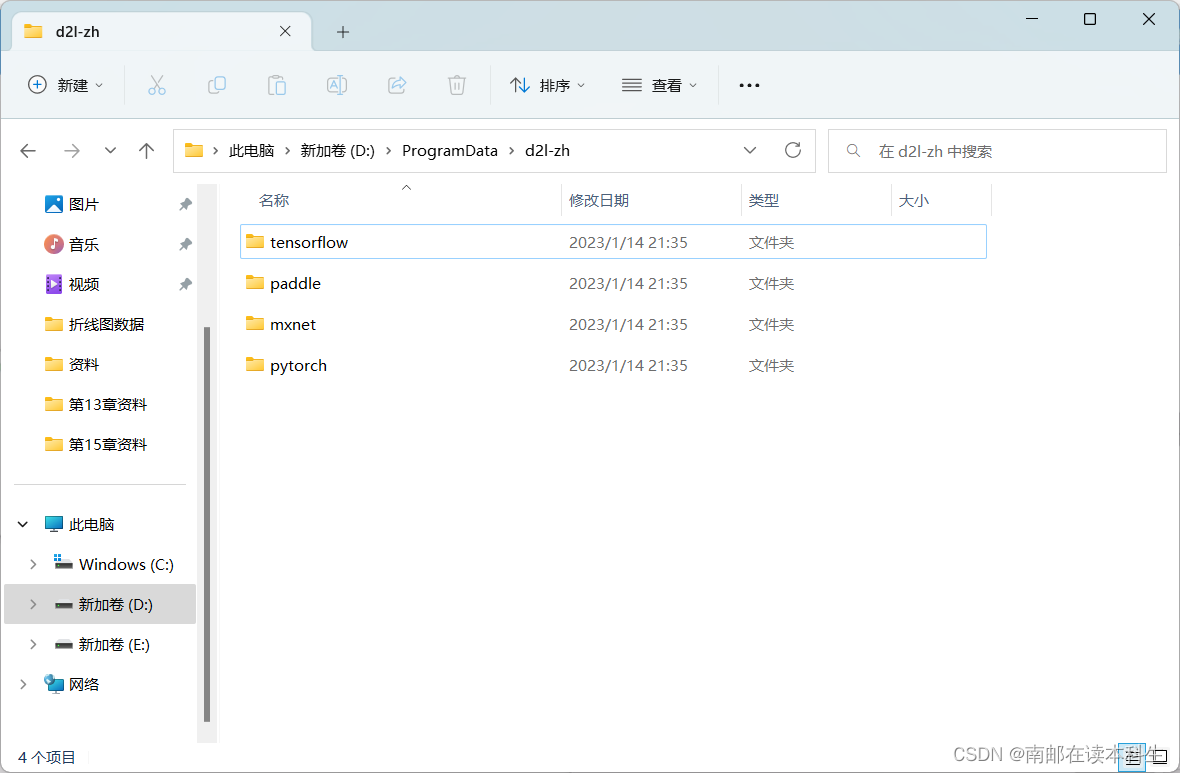The height and width of the screenshot is (773, 1180).
Task: Click ProgramData in the breadcrumb
Action: pyautogui.click(x=449, y=151)
